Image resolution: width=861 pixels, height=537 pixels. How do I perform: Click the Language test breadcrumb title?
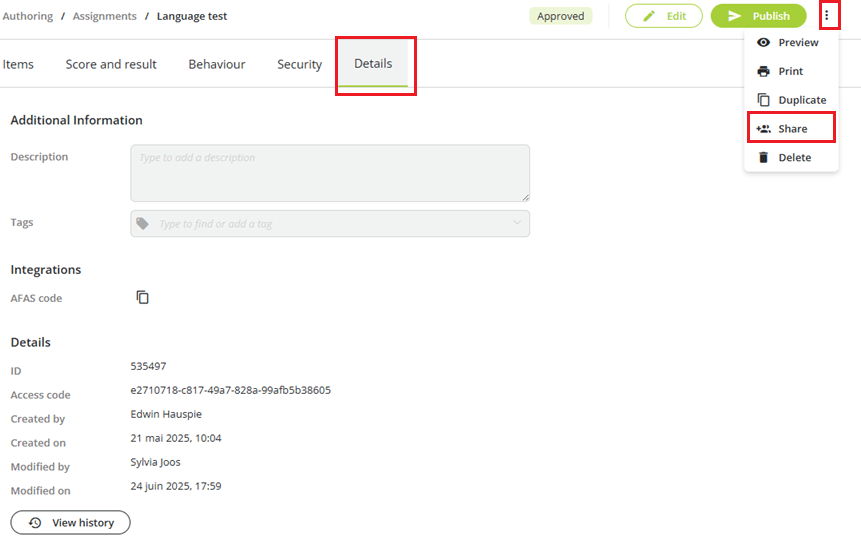pyautogui.click(x=192, y=16)
